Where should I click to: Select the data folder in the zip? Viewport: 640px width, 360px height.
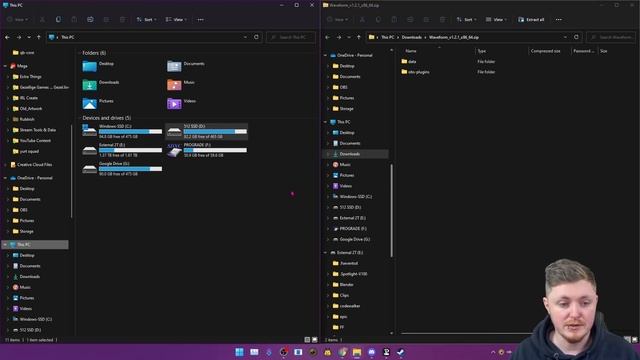[x=409, y=61]
